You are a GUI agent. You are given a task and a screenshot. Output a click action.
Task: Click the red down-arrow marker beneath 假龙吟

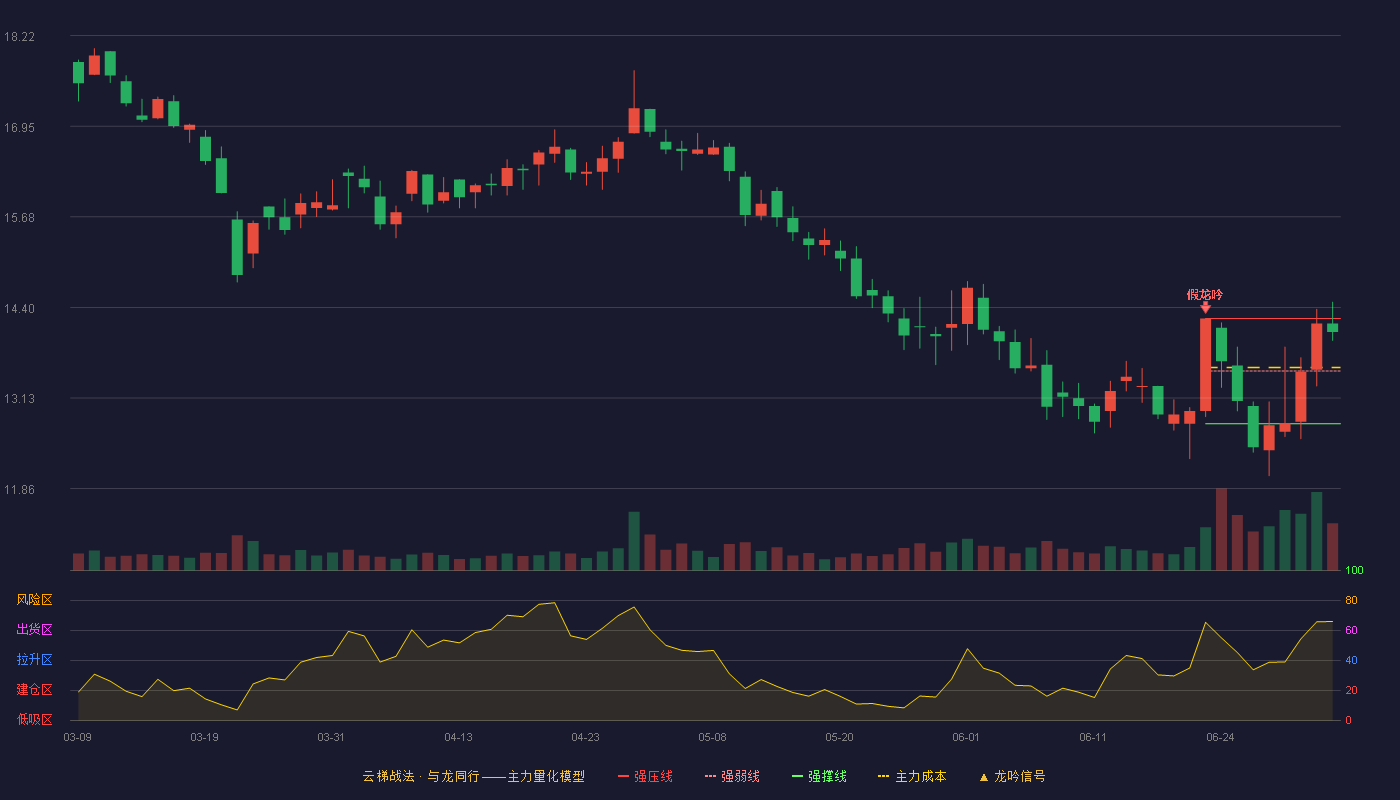pyautogui.click(x=1205, y=308)
